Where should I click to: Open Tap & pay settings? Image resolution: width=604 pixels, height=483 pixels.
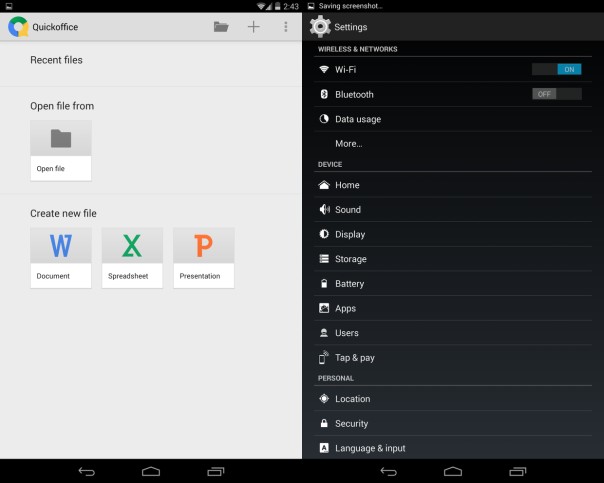click(354, 358)
